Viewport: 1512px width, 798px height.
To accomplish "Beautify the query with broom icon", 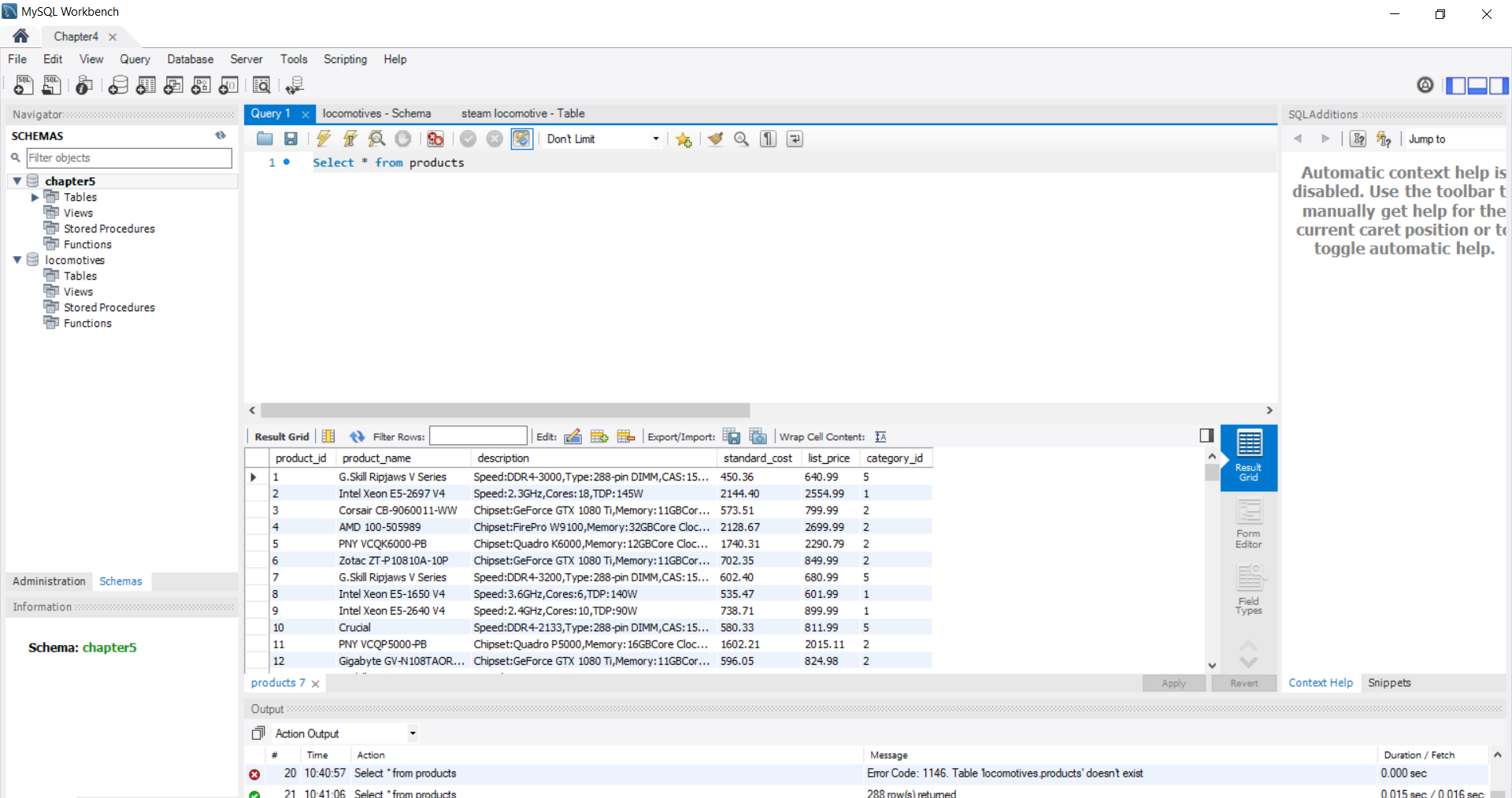I will click(715, 139).
